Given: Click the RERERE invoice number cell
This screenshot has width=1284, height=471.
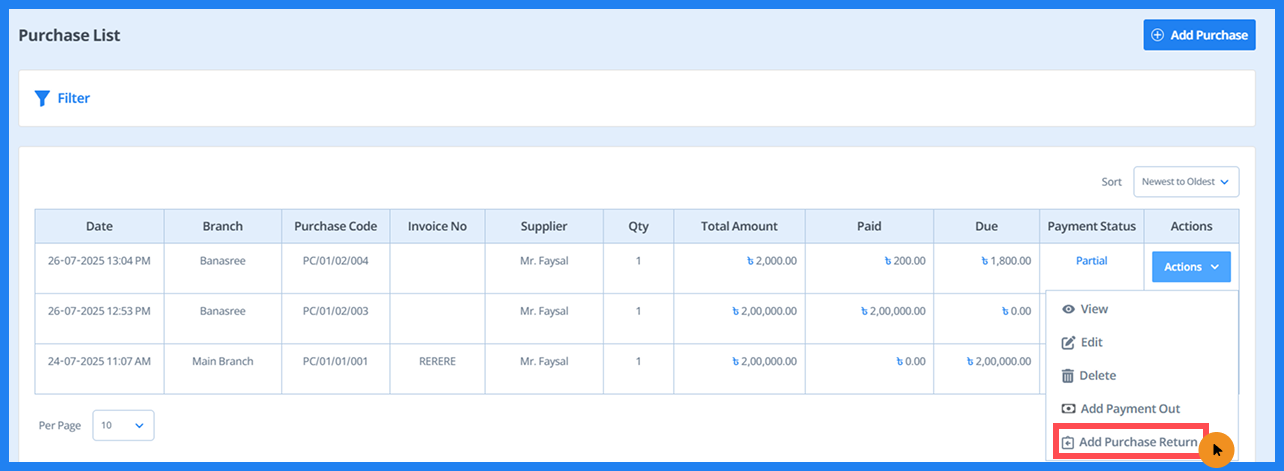Looking at the screenshot, I should [x=437, y=361].
